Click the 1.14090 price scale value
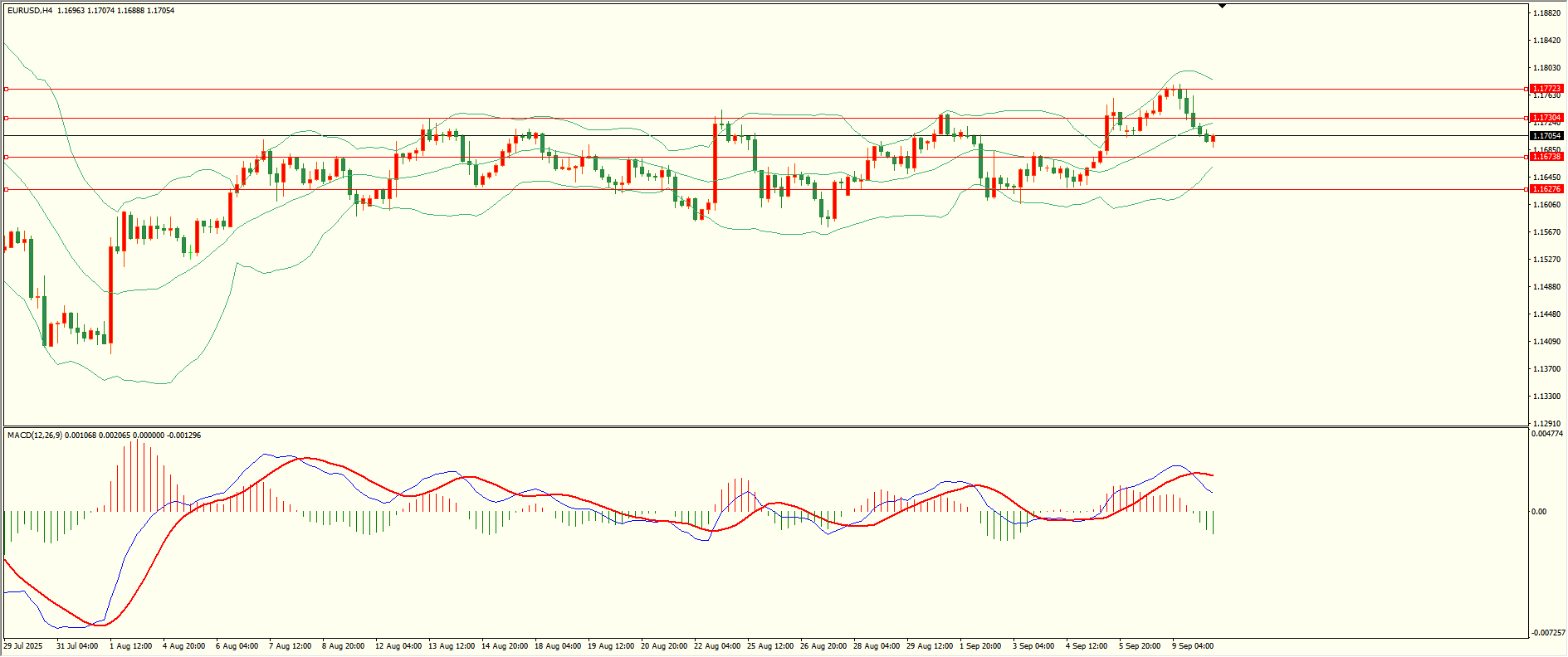 coord(1546,342)
